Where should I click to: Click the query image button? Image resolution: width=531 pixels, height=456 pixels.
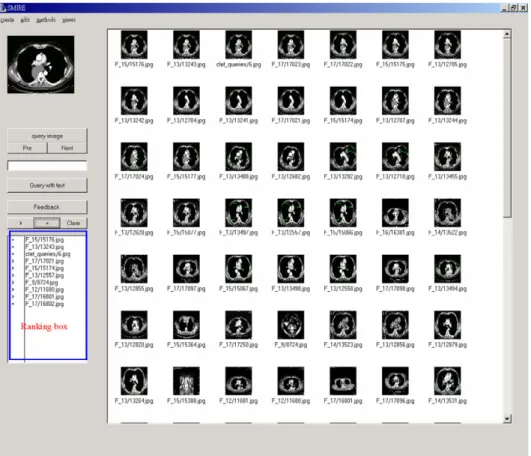click(47, 136)
